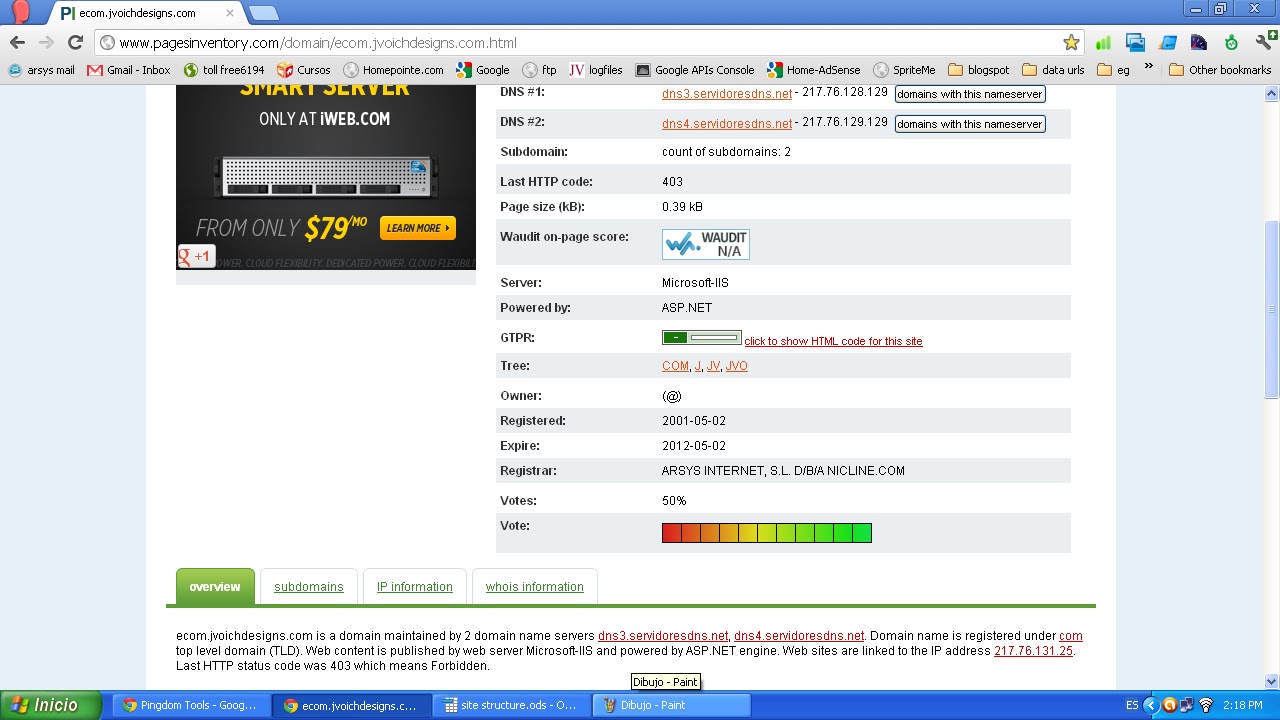This screenshot has width=1280, height=720.
Task: Click domains with this nameserver for DNS #2
Action: click(970, 124)
